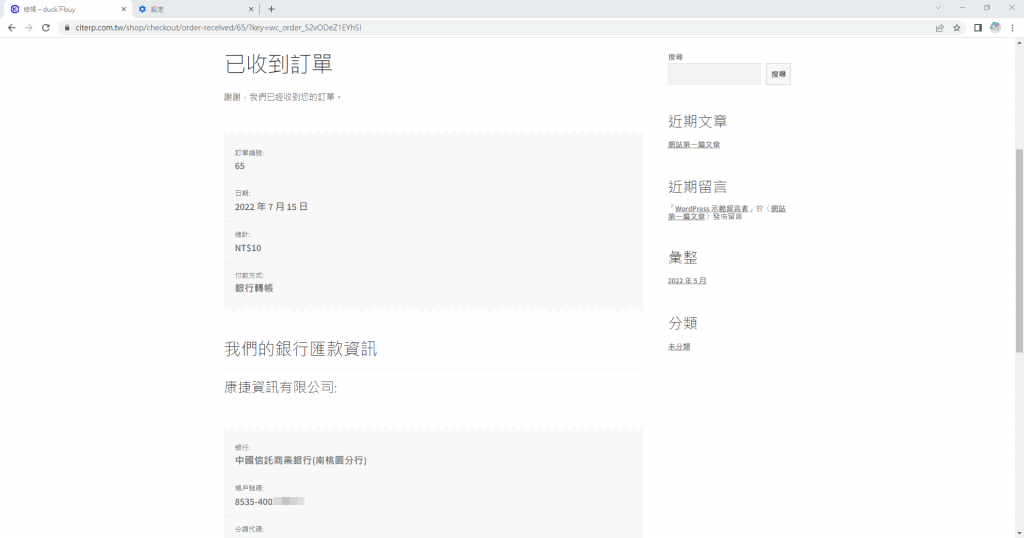Click the address bar URL
This screenshot has height=538, width=1024.
[x=218, y=28]
